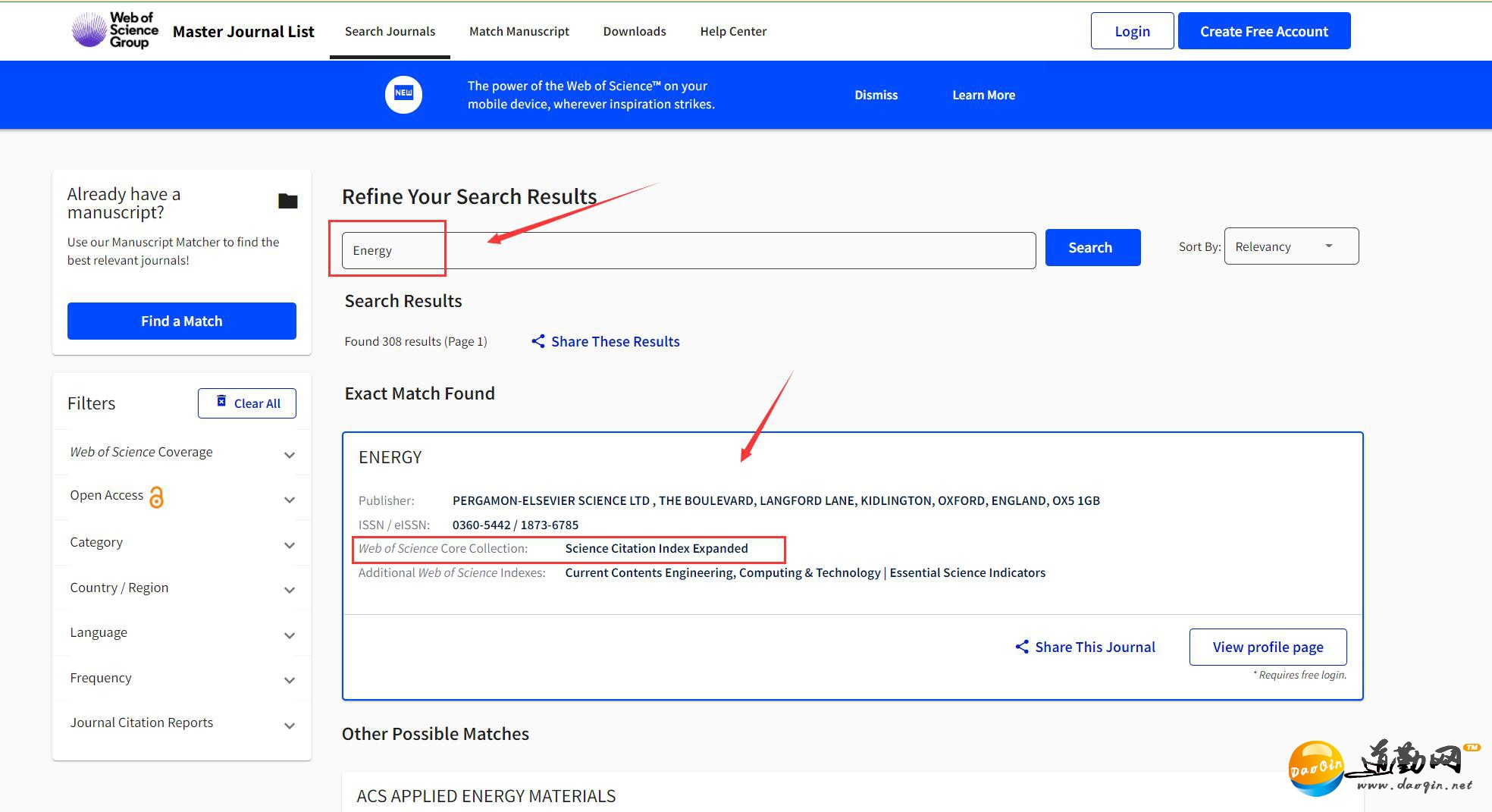Expand the Journal Citation Reports filter
Viewport: 1492px width, 812px height.
[x=182, y=723]
